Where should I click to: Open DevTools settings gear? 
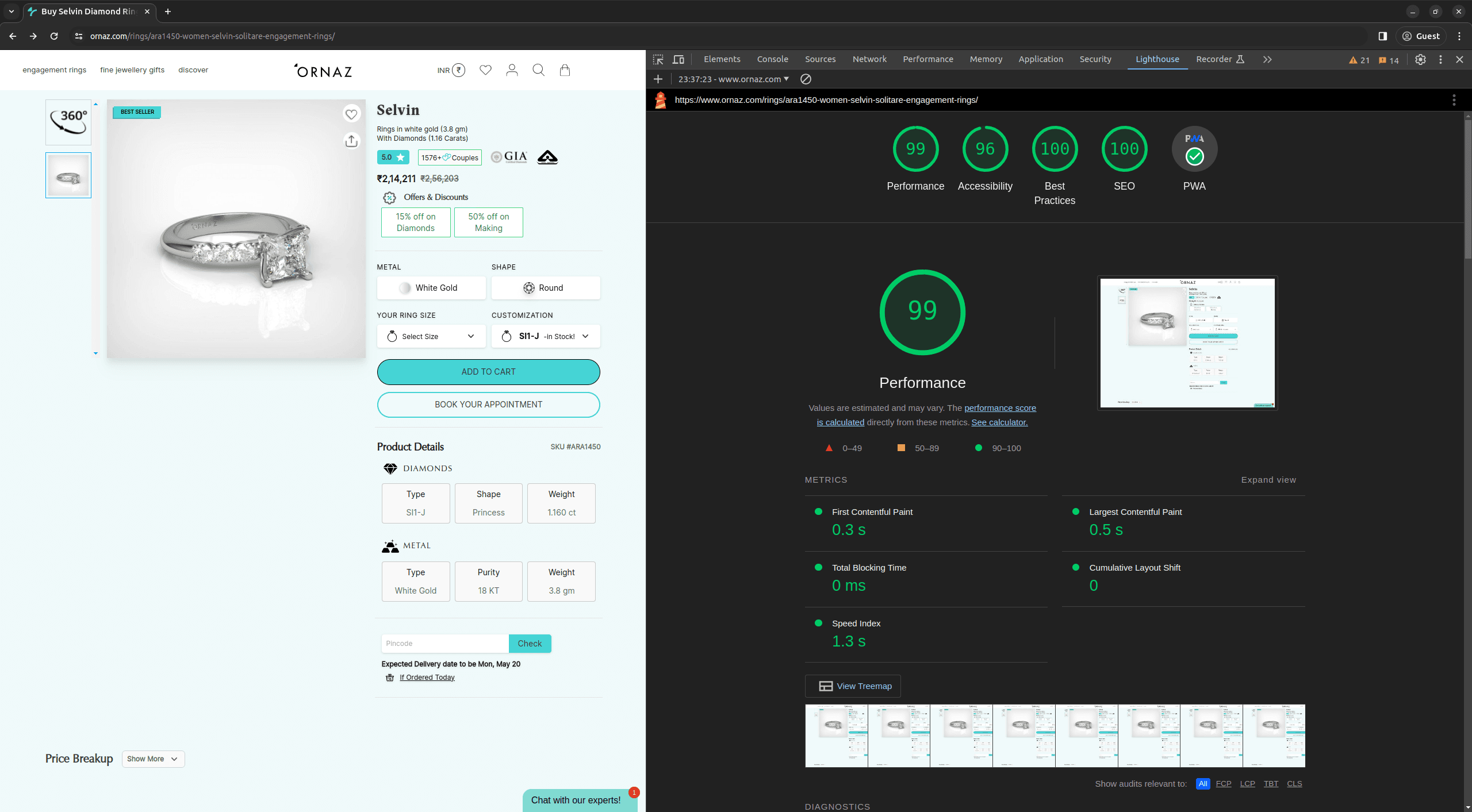pyautogui.click(x=1420, y=59)
